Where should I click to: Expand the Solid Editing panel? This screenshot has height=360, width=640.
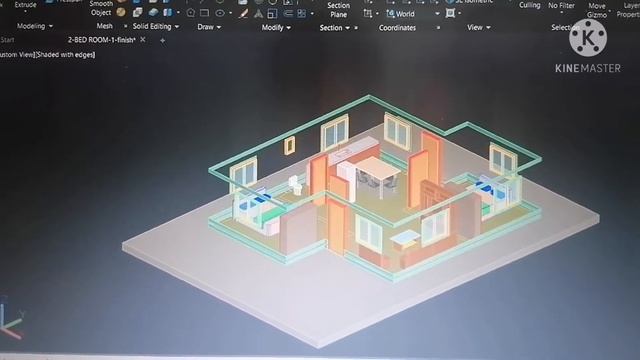(x=156, y=27)
